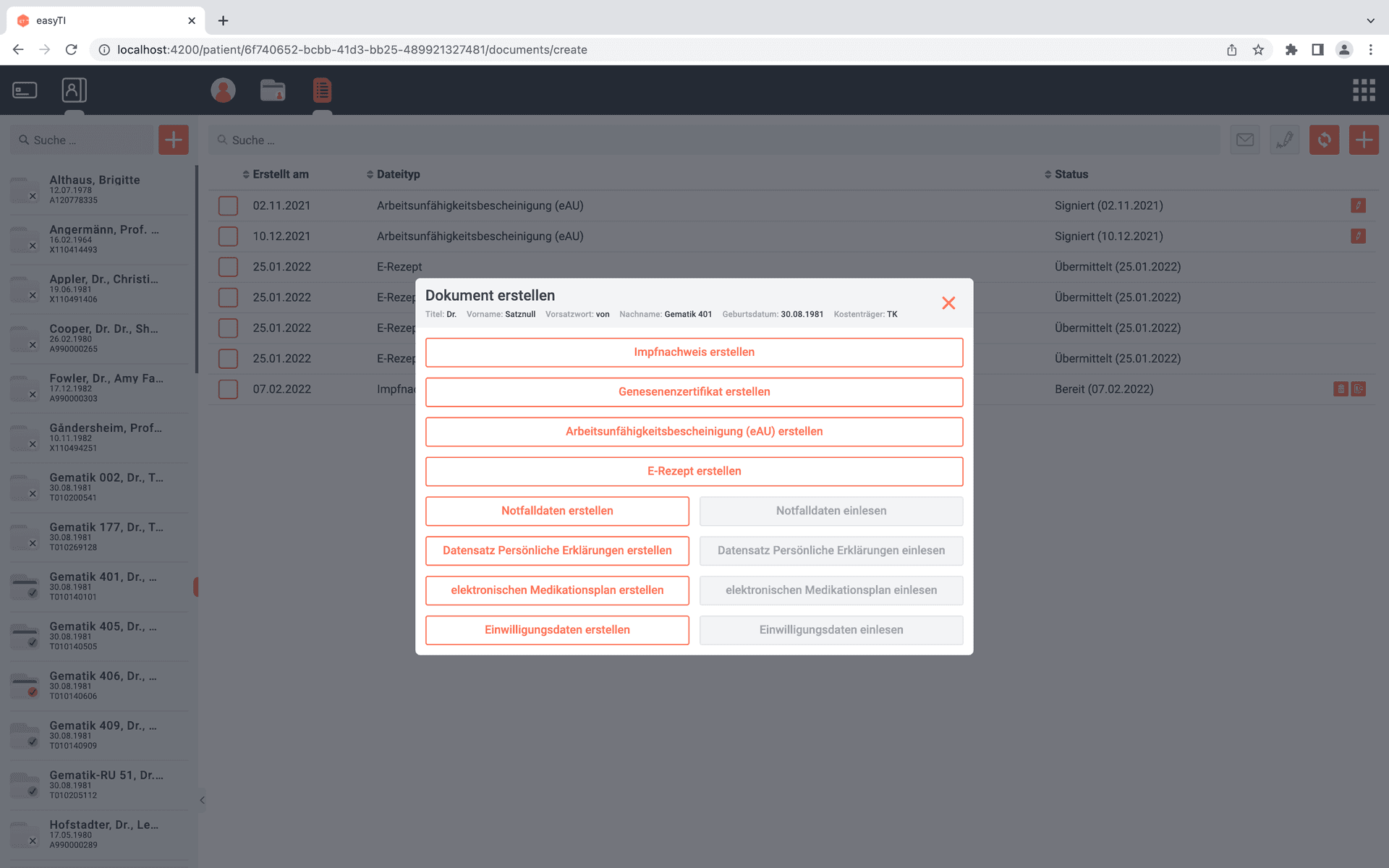Viewport: 1389px width, 868px height.
Task: Close the Dokument erstellen dialog
Action: click(x=948, y=303)
